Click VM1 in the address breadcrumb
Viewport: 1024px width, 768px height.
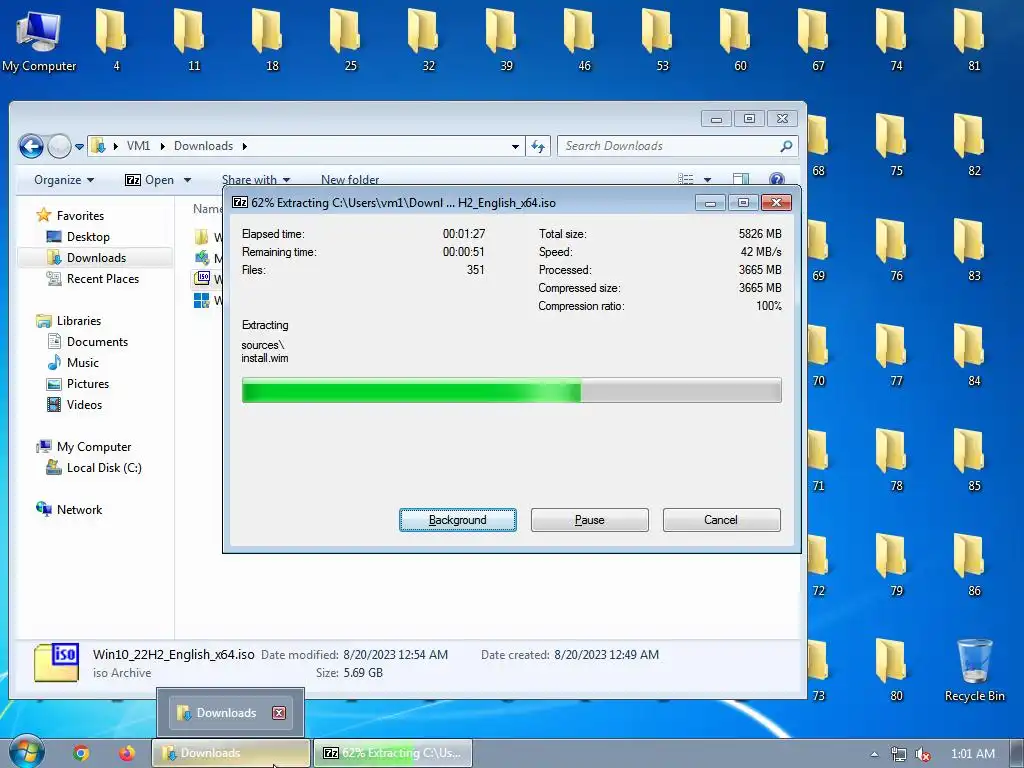(138, 146)
